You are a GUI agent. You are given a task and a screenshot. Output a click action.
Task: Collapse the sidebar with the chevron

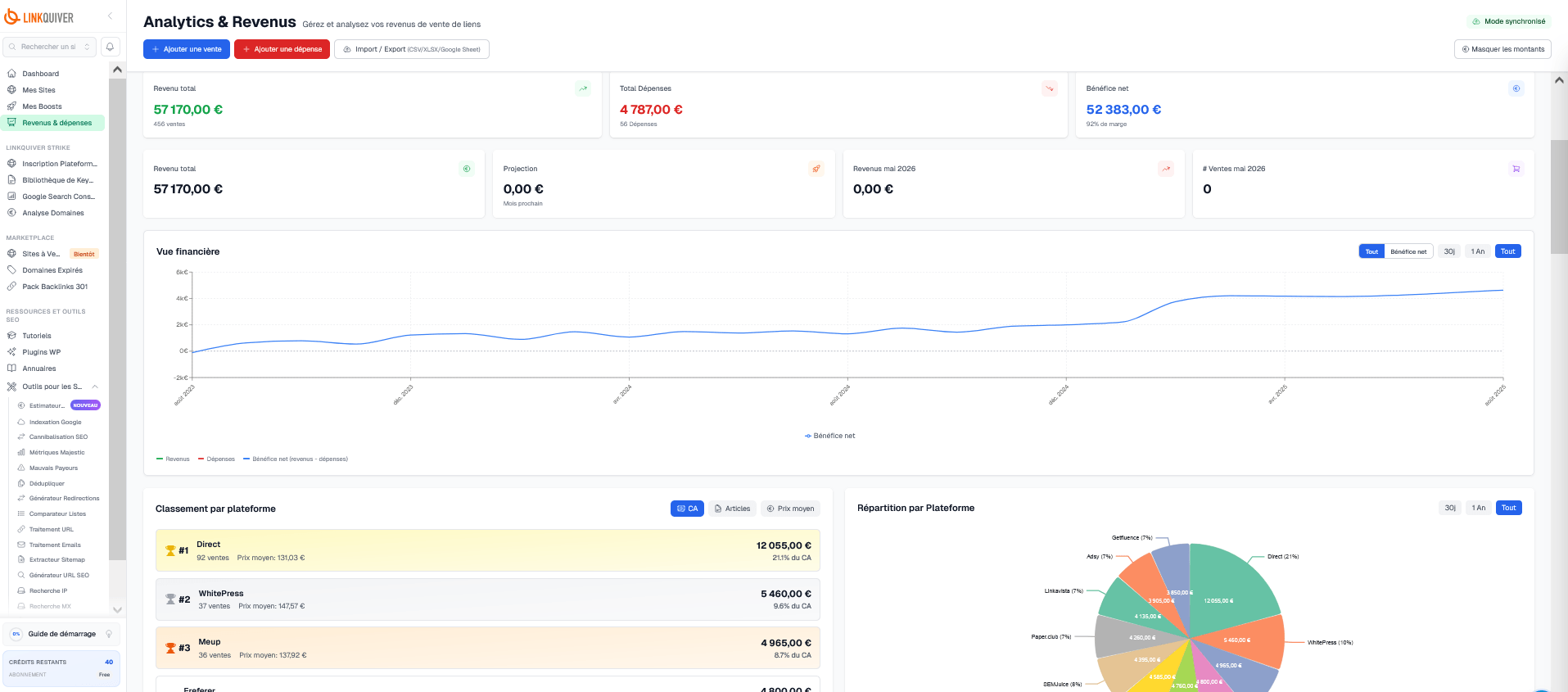[x=111, y=16]
